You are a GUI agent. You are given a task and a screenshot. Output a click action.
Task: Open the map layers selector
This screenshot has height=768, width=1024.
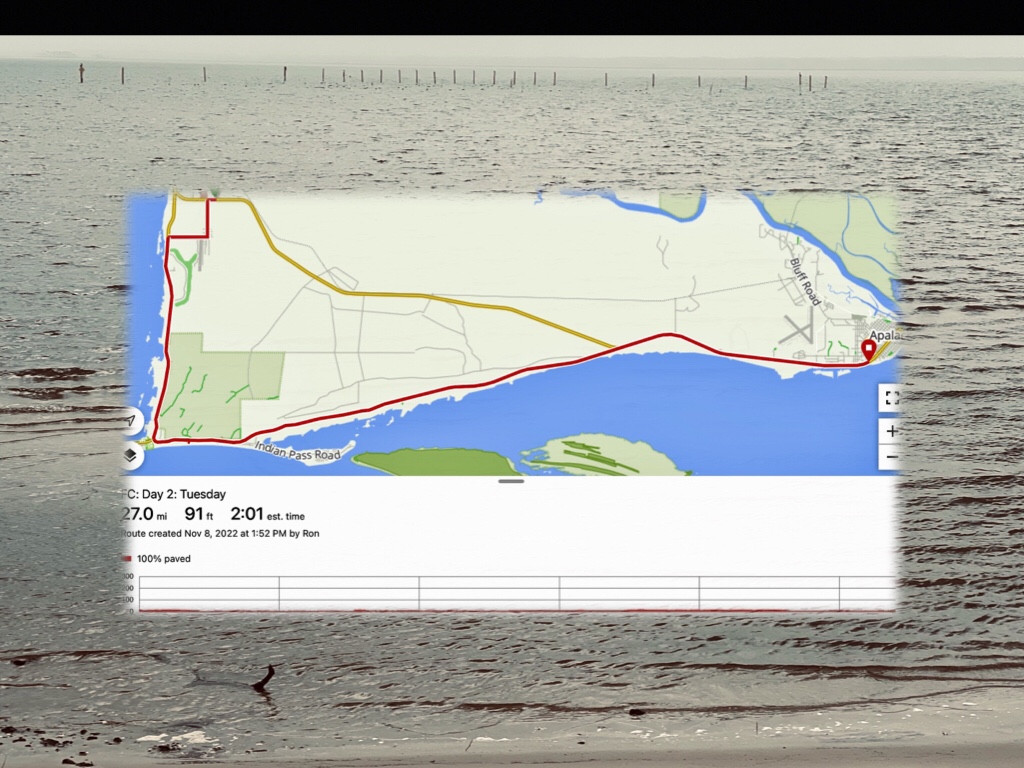[x=131, y=455]
